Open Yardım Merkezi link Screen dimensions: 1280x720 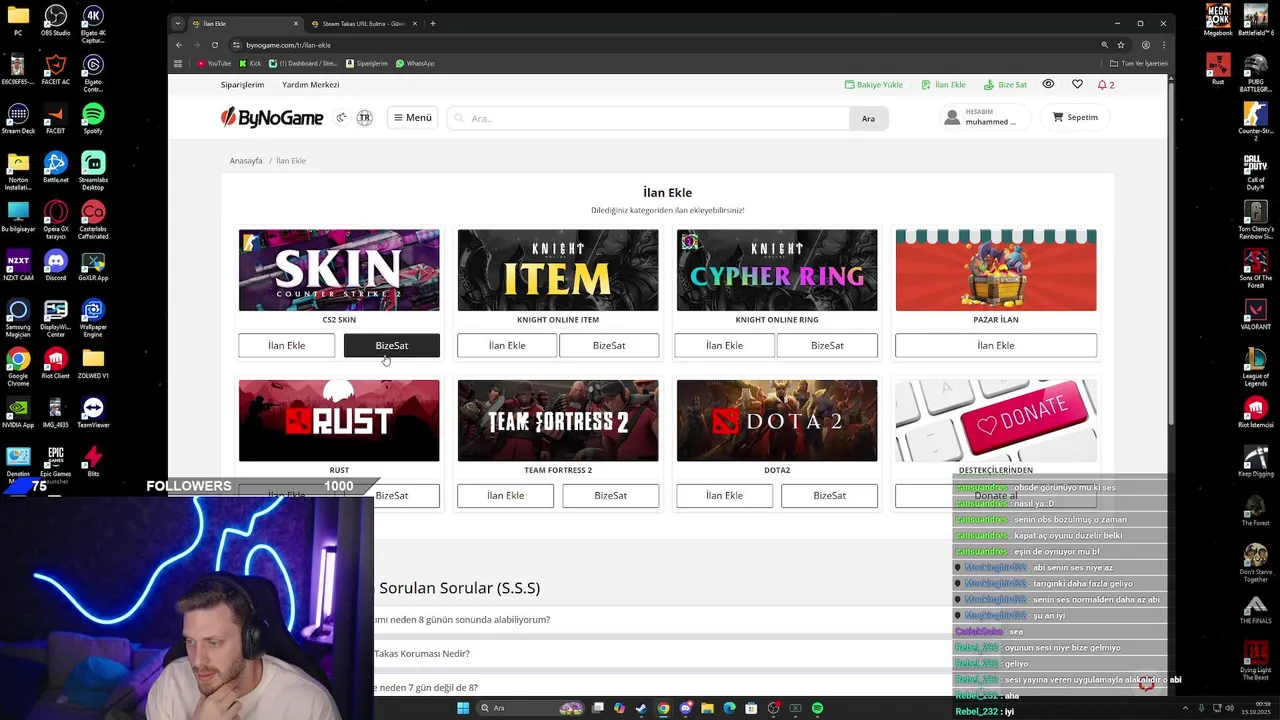click(310, 85)
